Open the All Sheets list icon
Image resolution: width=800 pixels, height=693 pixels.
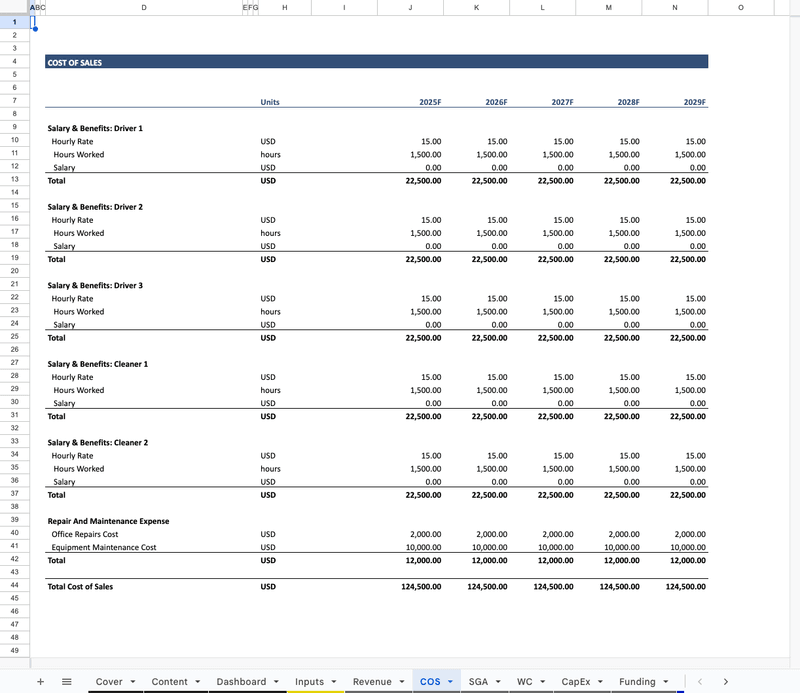point(67,682)
